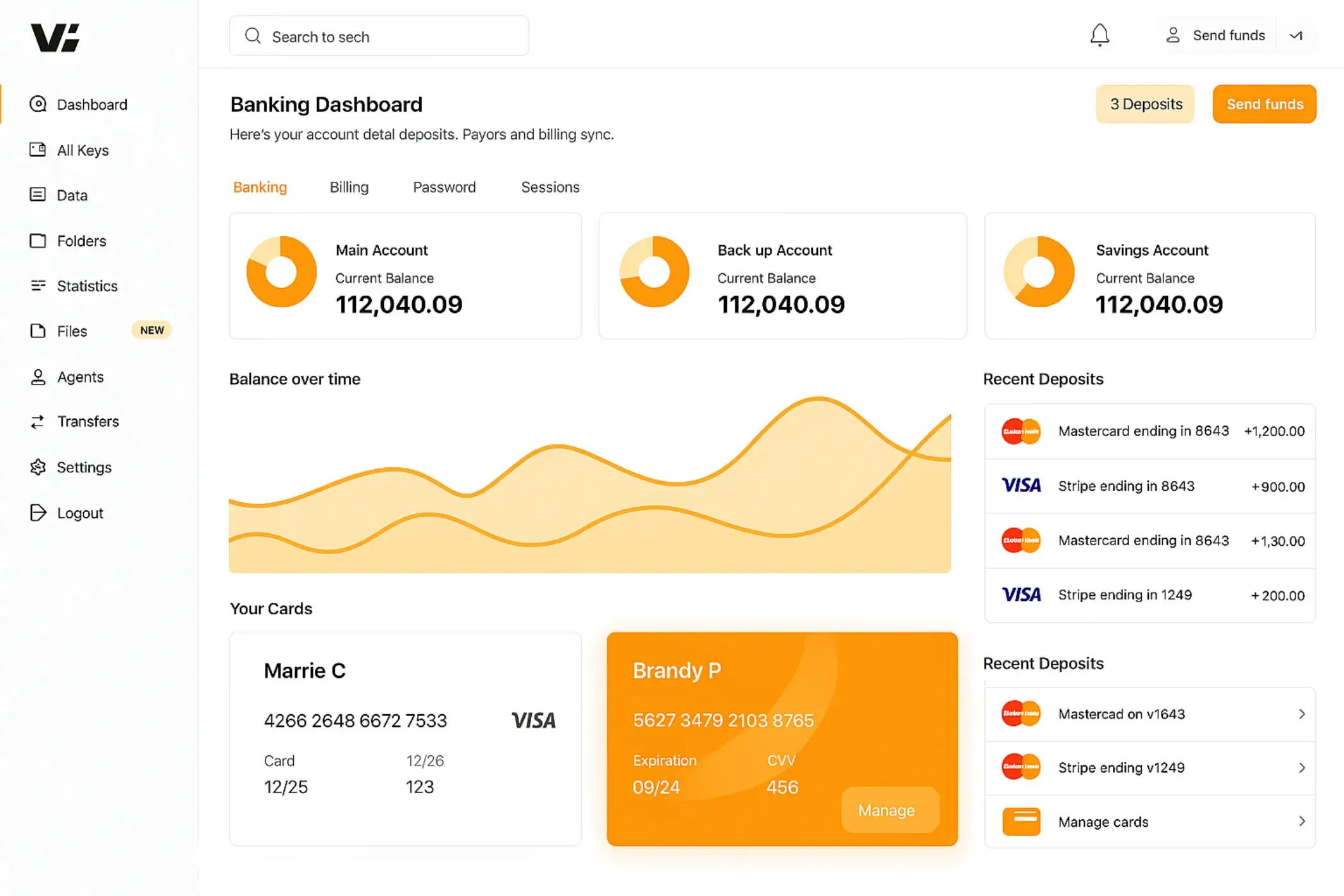This screenshot has width=1344, height=896.
Task: Open the Statistics panel
Action: [x=38, y=285]
